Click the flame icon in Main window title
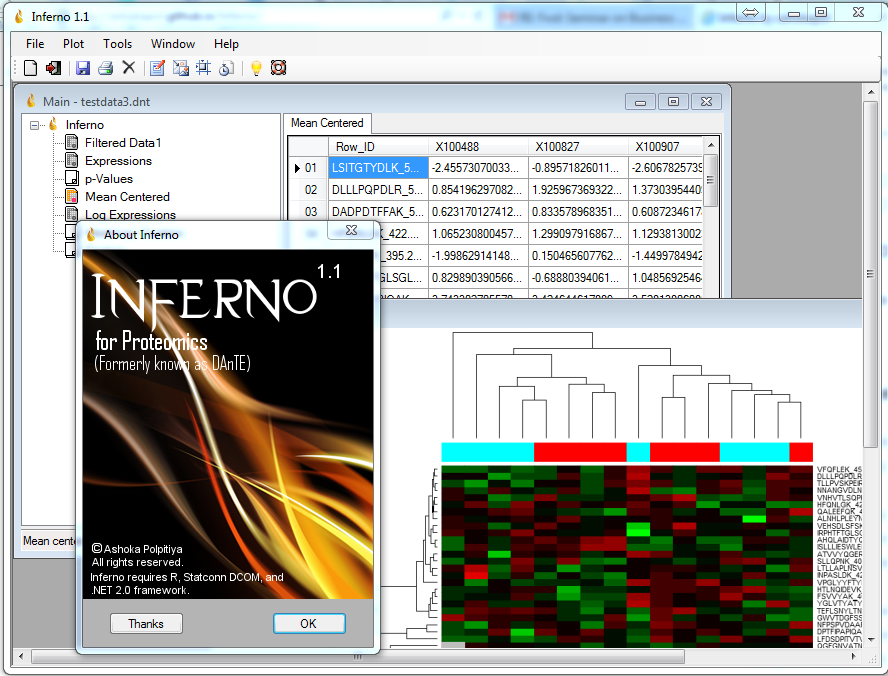The width and height of the screenshot is (888, 676). click(31, 101)
